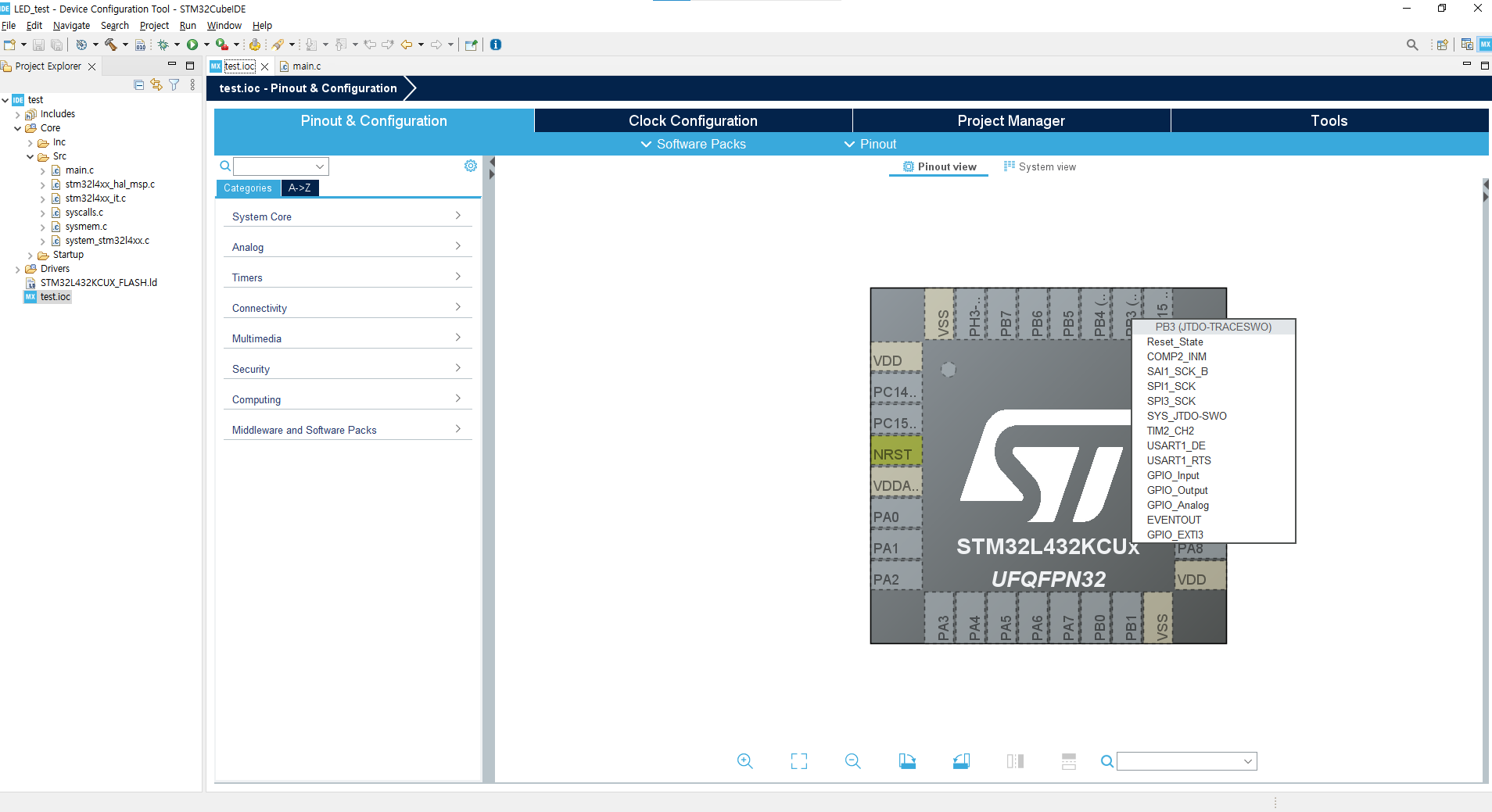Click Collapse All in Project Explorer
This screenshot has height=812, width=1492.
(x=138, y=84)
